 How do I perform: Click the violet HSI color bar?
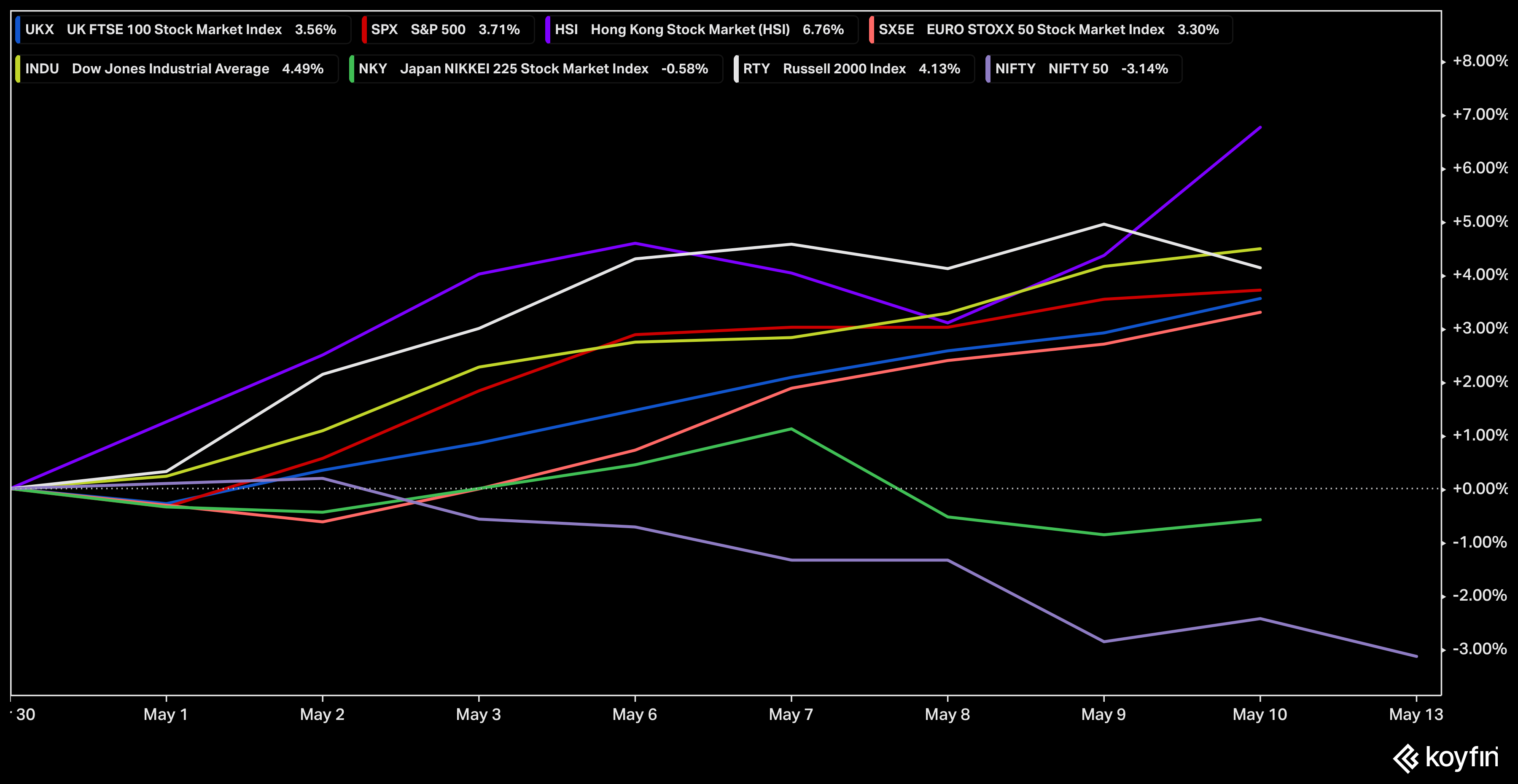click(548, 30)
